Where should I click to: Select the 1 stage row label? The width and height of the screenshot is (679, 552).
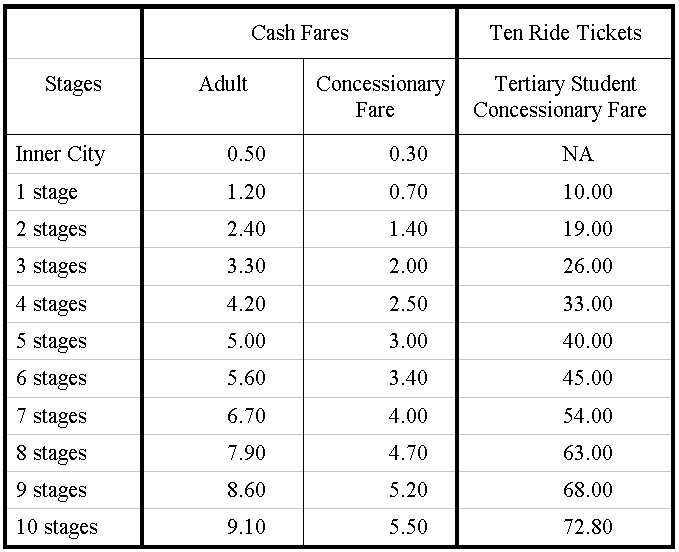point(47,192)
